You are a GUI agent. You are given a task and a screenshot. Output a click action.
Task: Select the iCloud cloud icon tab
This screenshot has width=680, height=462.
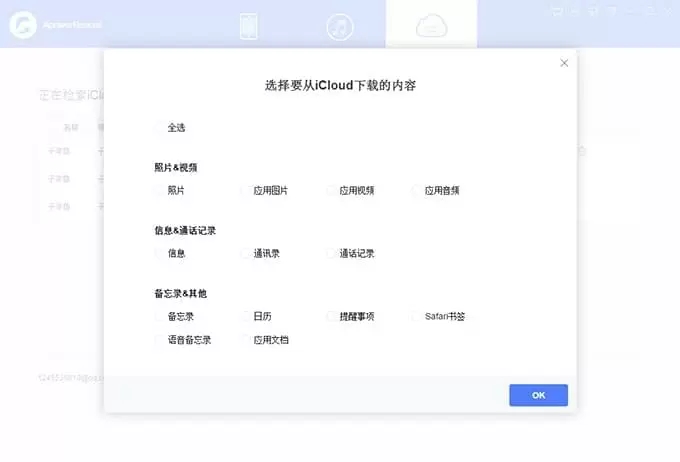[431, 26]
